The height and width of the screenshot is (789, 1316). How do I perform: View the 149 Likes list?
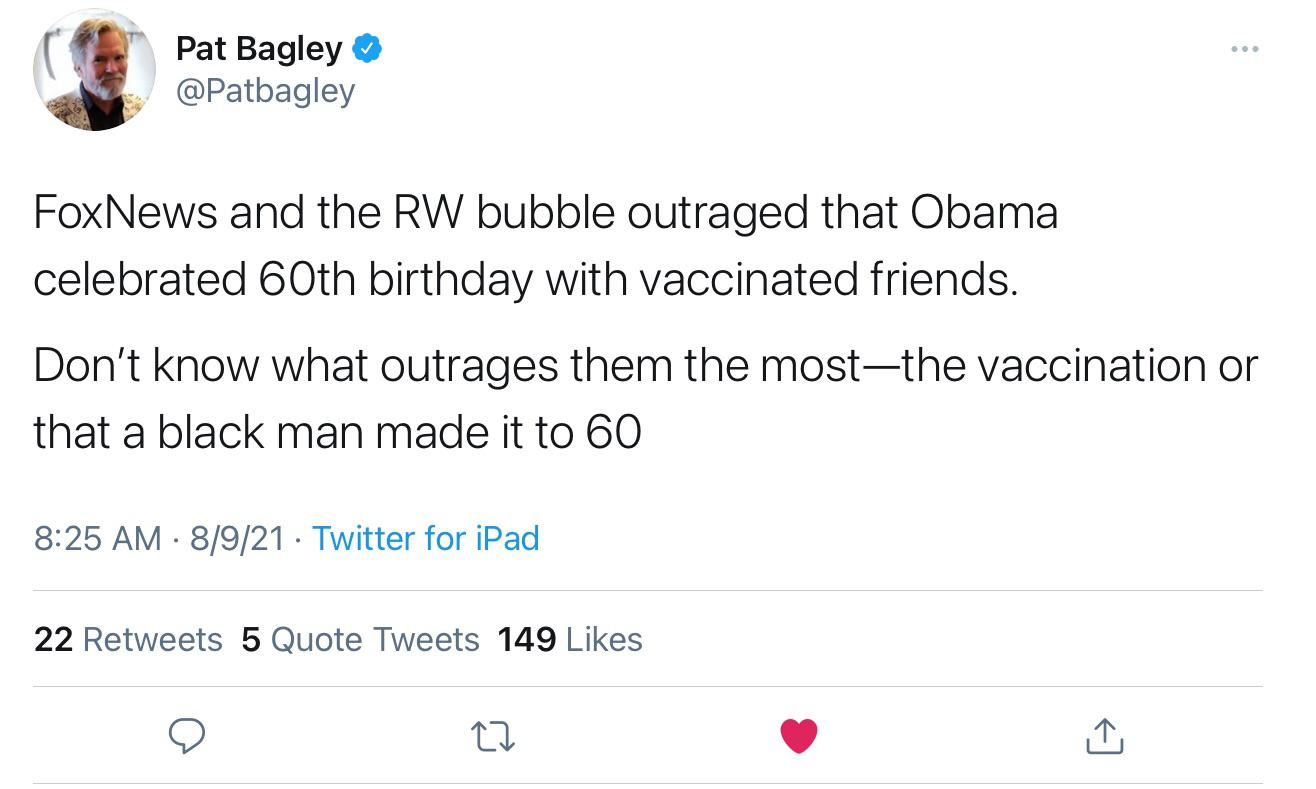(x=569, y=639)
